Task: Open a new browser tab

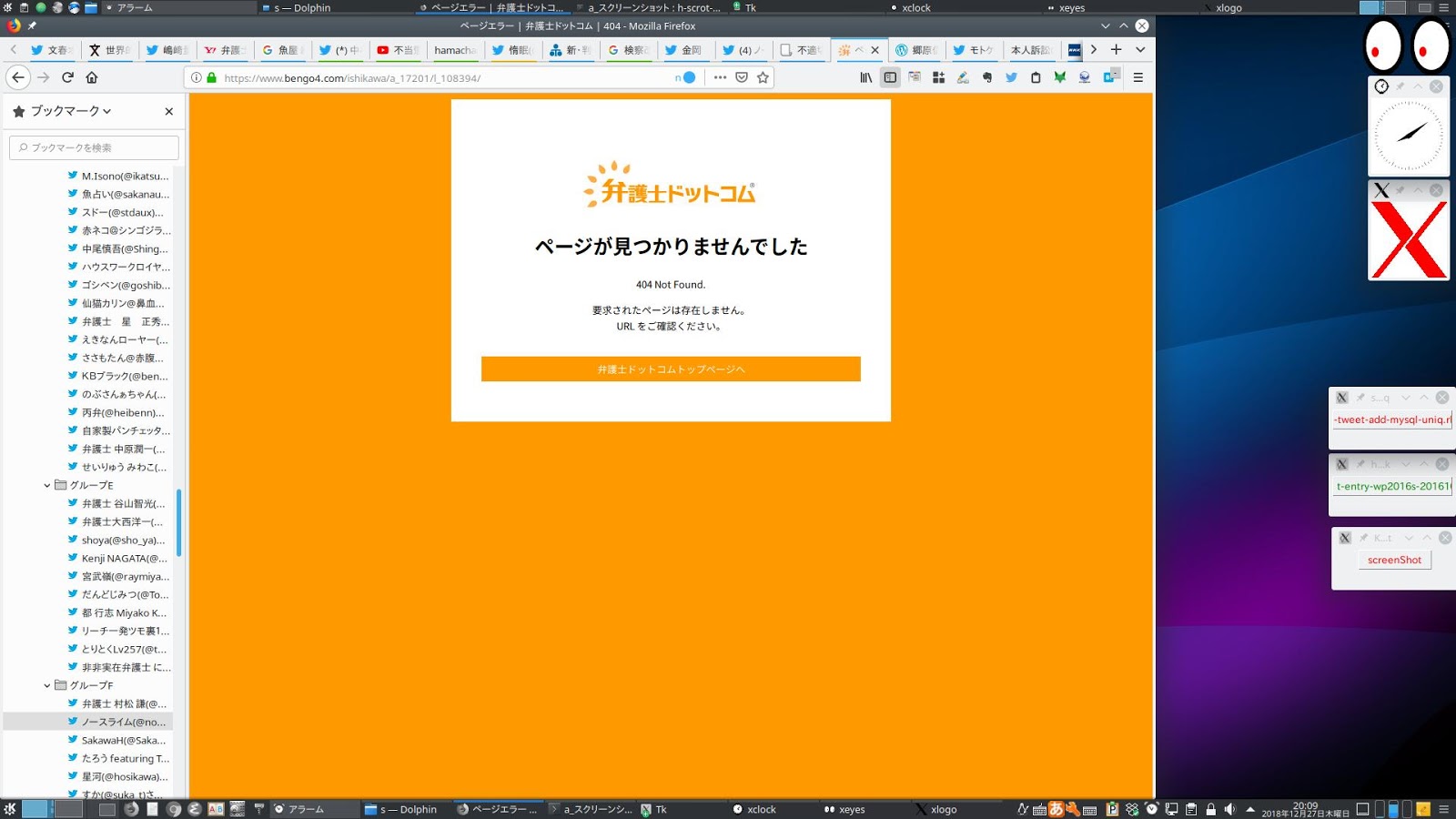Action: [x=1116, y=49]
